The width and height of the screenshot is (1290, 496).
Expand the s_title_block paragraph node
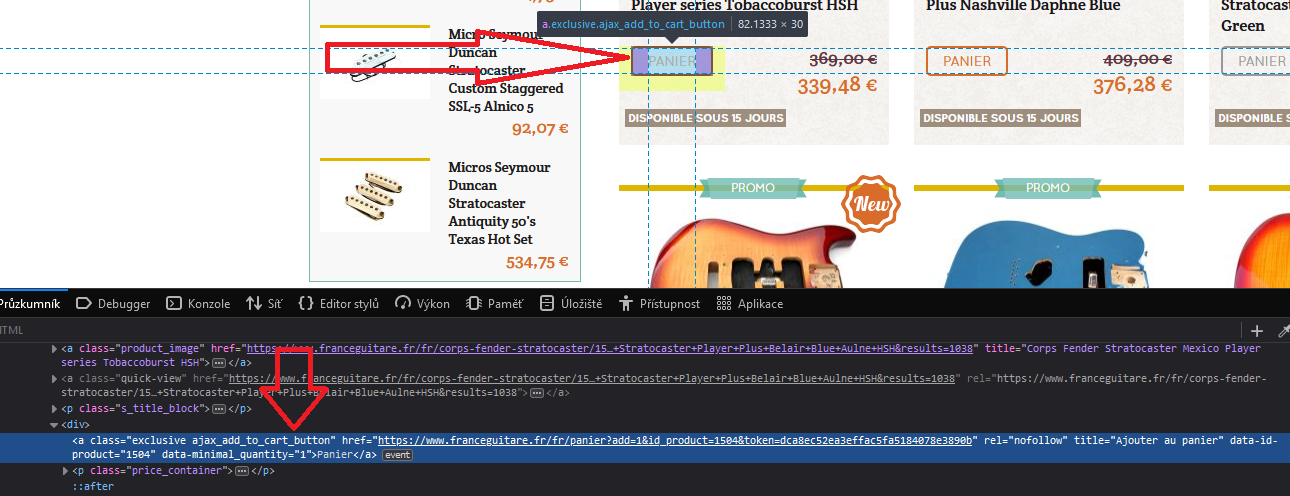coord(54,409)
